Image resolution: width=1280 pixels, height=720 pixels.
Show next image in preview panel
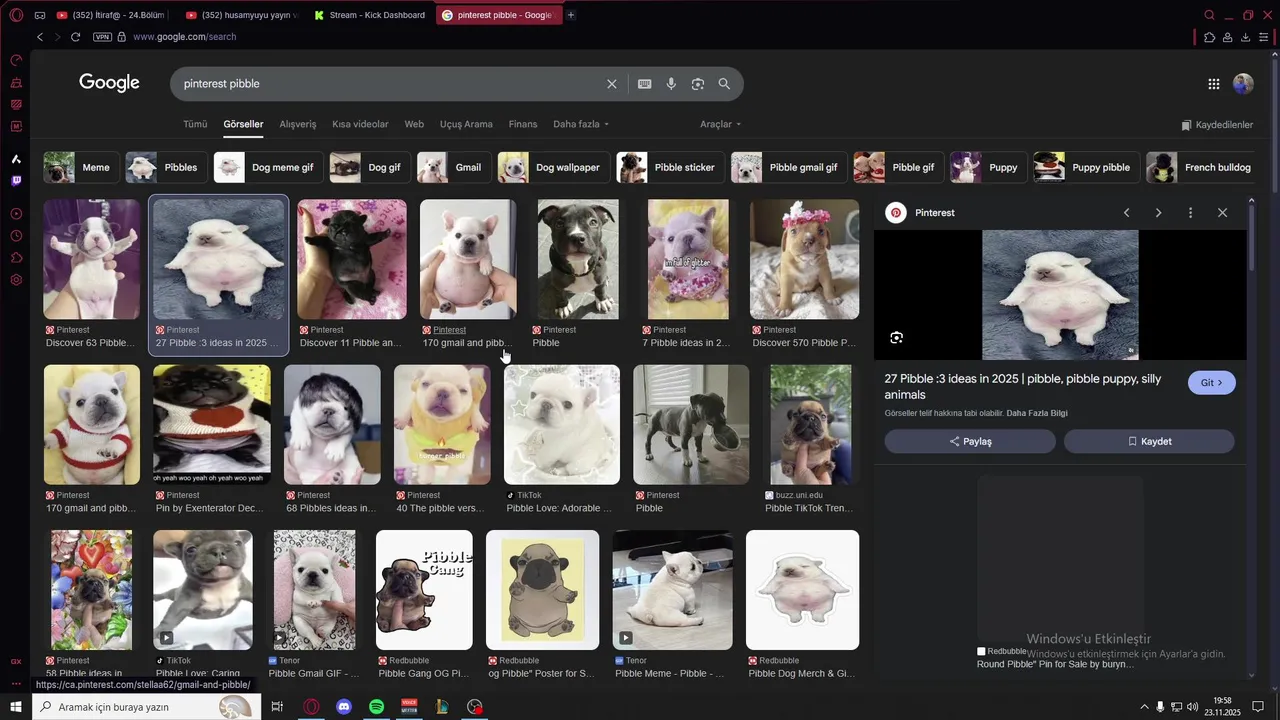coord(1158,213)
